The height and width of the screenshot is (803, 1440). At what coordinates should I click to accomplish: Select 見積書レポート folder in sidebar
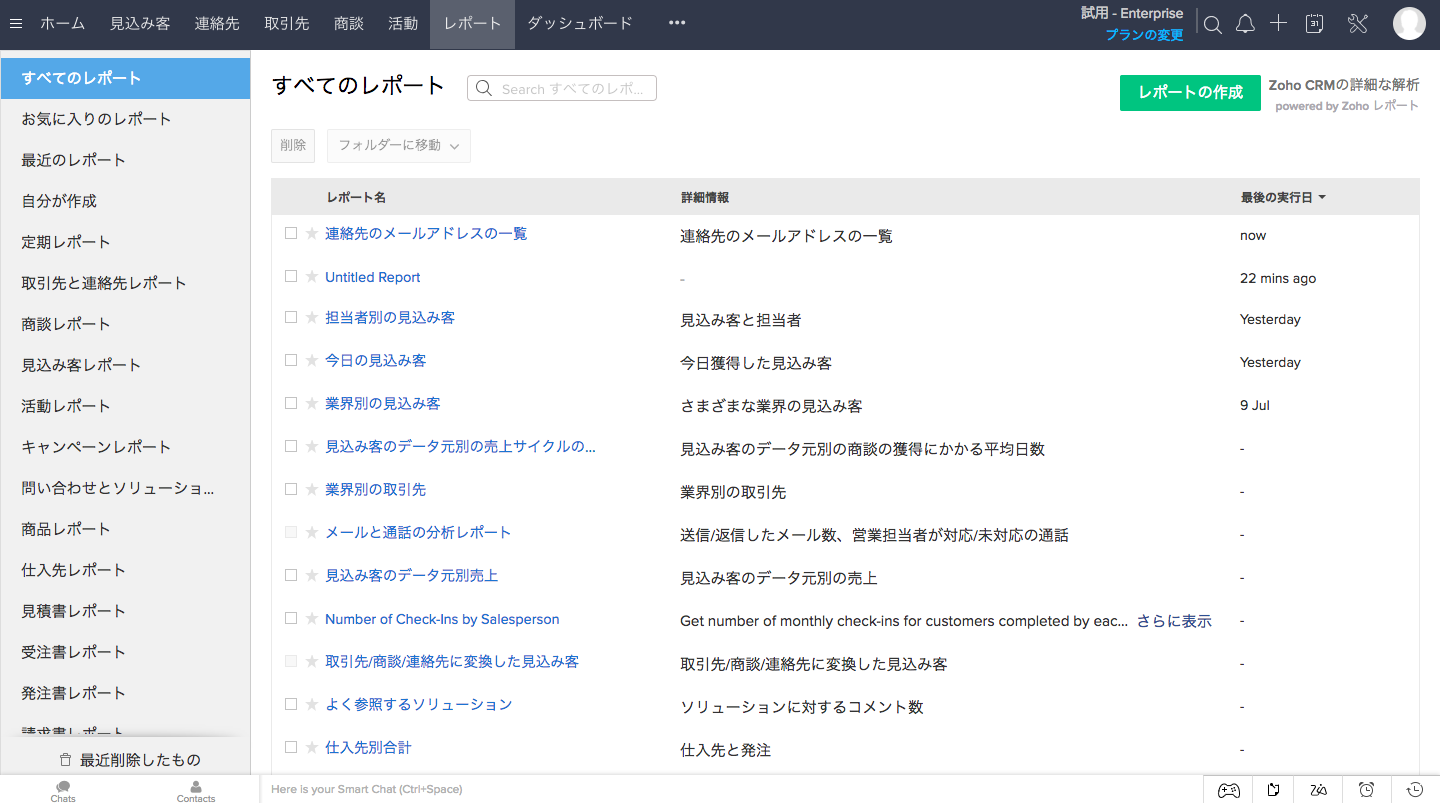125,611
